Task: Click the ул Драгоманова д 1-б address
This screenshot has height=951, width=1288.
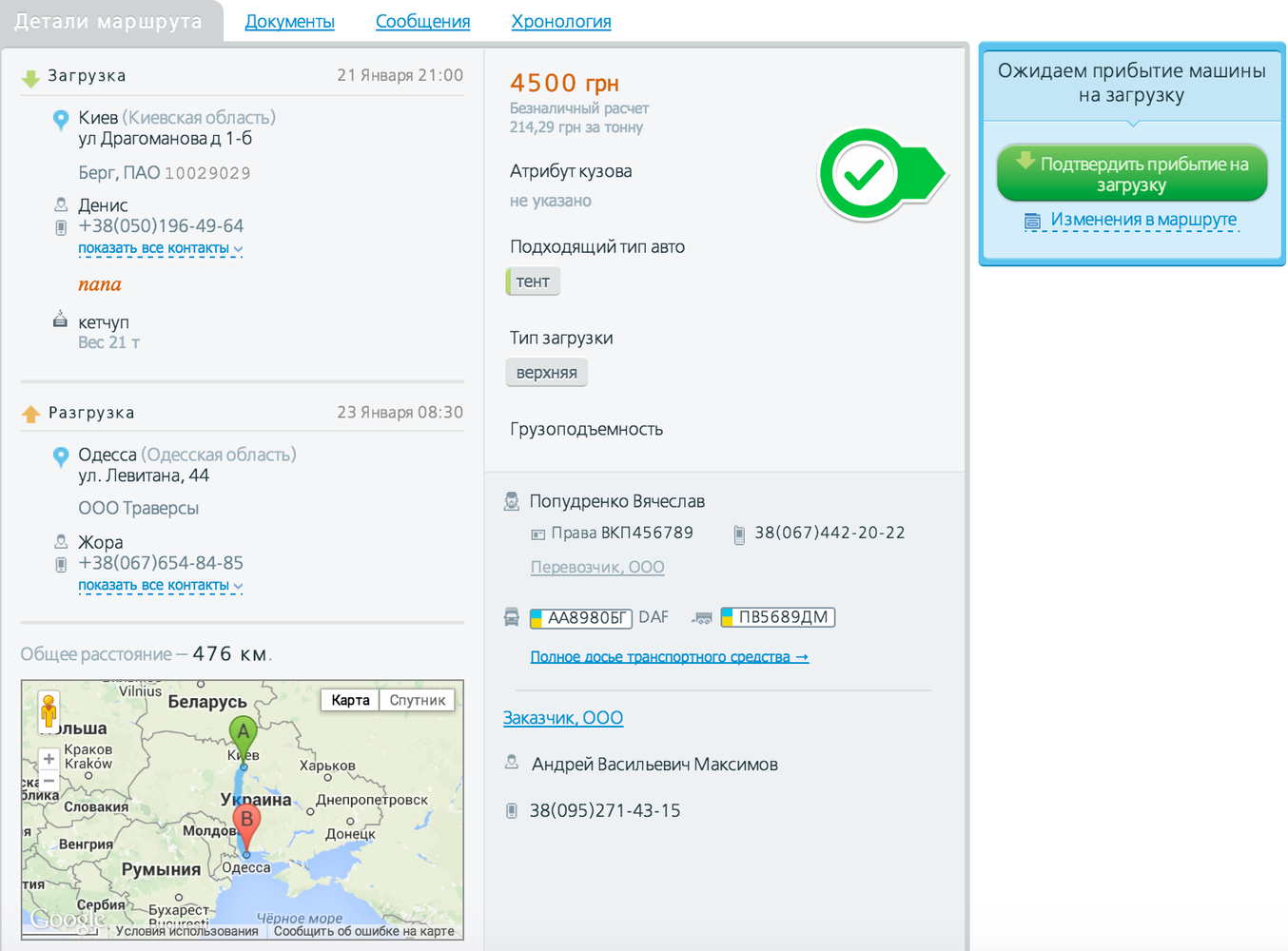Action: click(166, 139)
